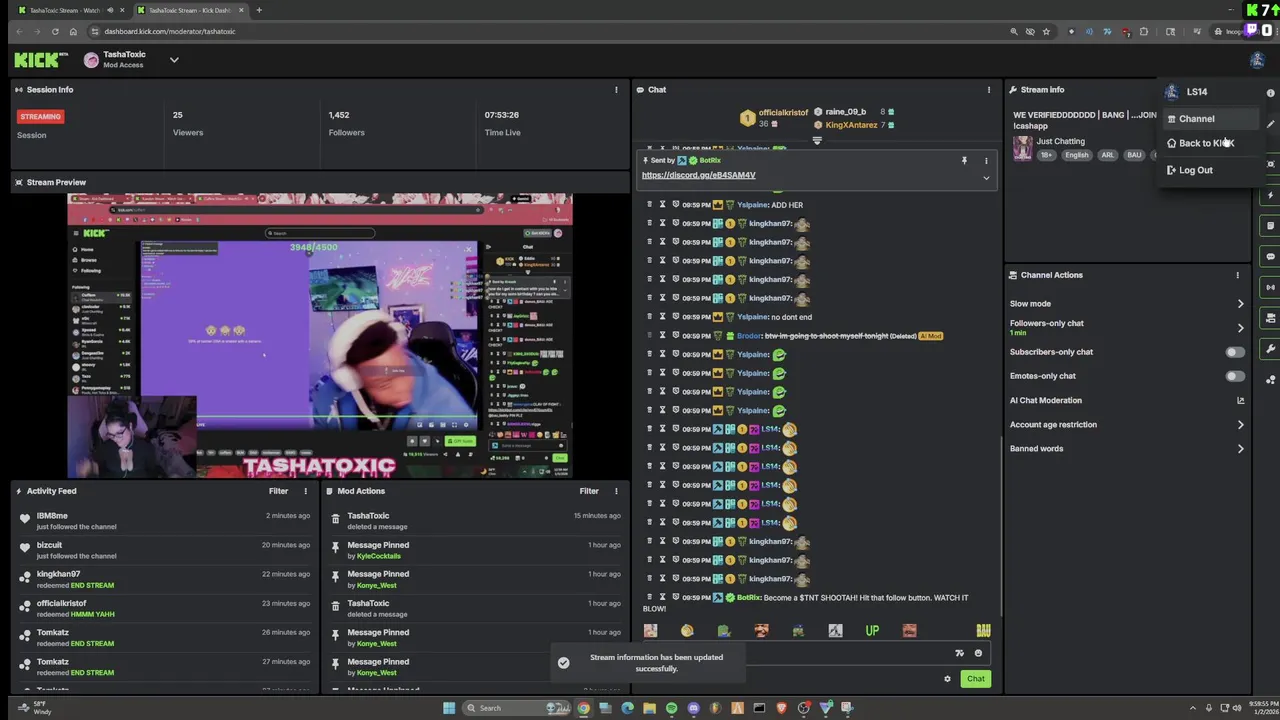Open the Channel Actions three-dot menu
This screenshot has width=1280, height=720.
pyautogui.click(x=1237, y=275)
